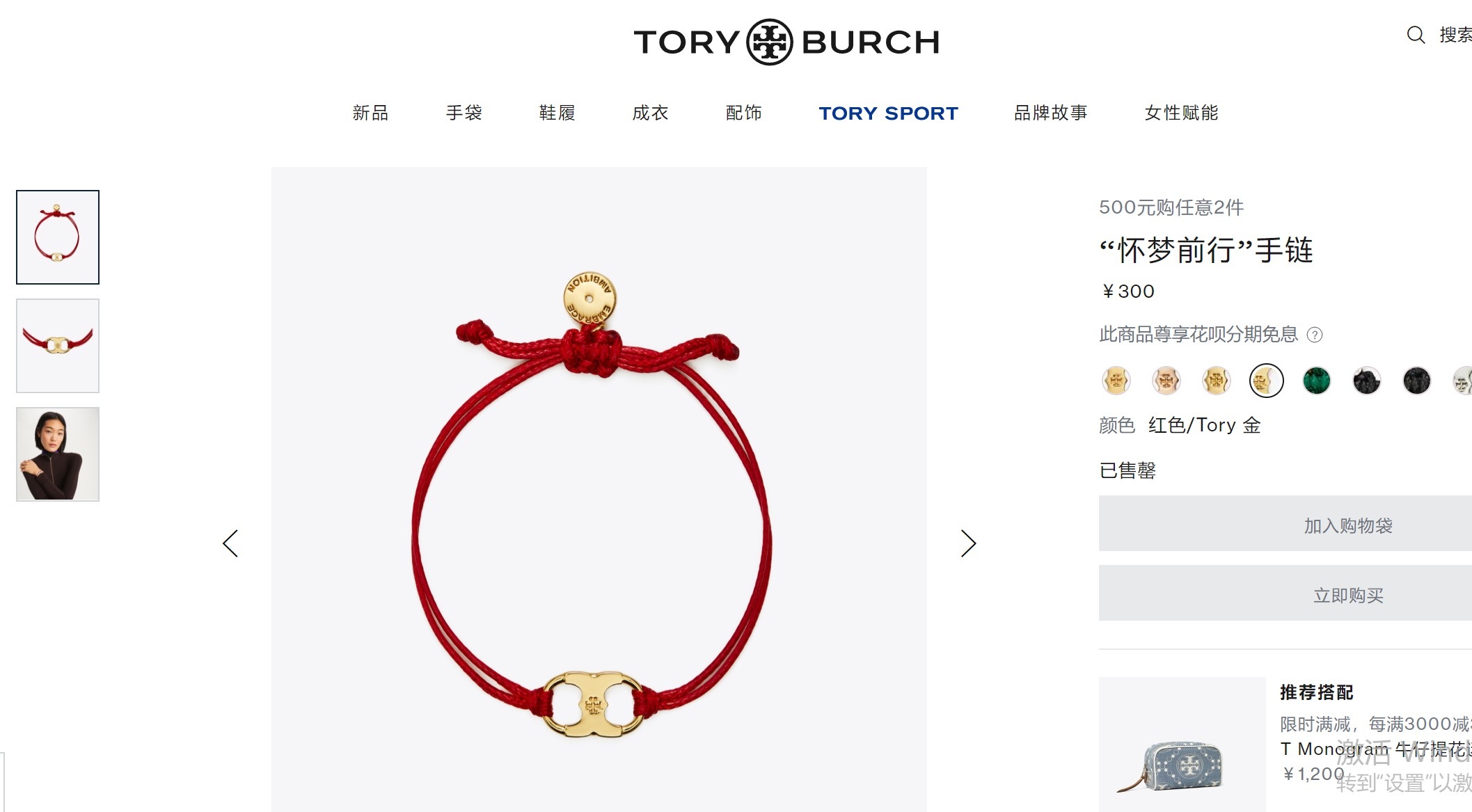The image size is (1472, 812).
Task: Go to TORY SPORT section
Action: [888, 113]
